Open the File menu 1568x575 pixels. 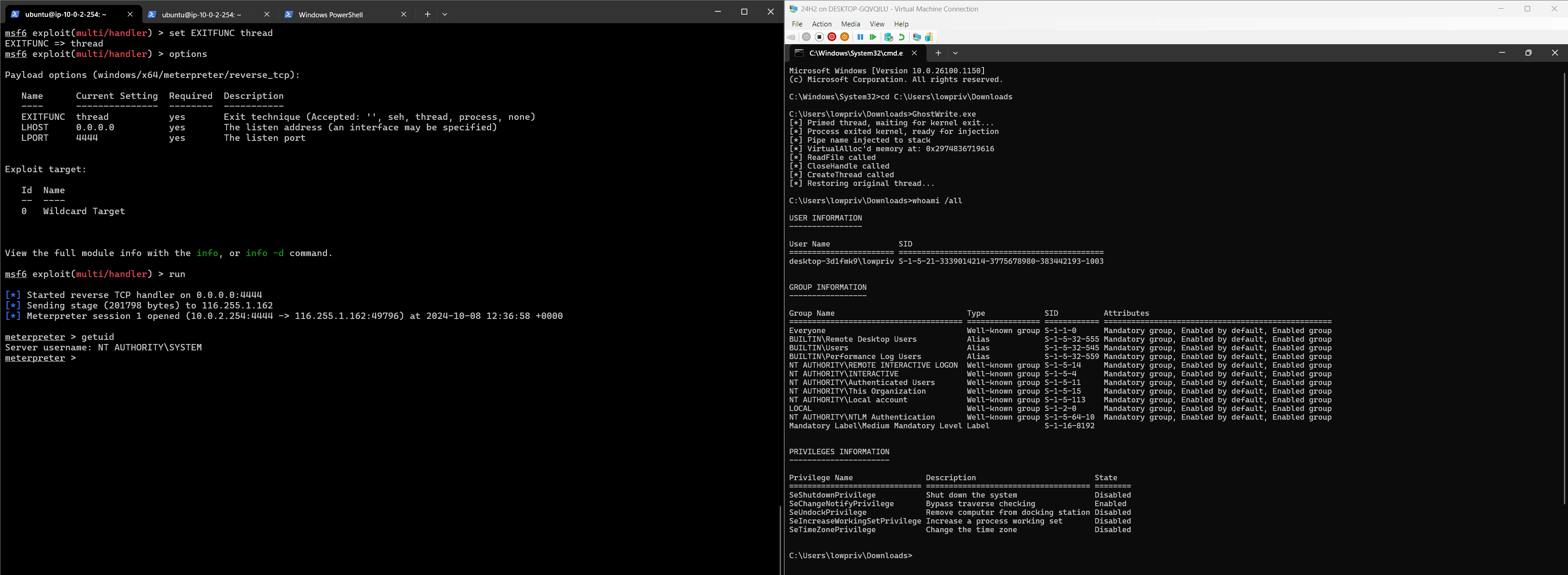pos(797,24)
